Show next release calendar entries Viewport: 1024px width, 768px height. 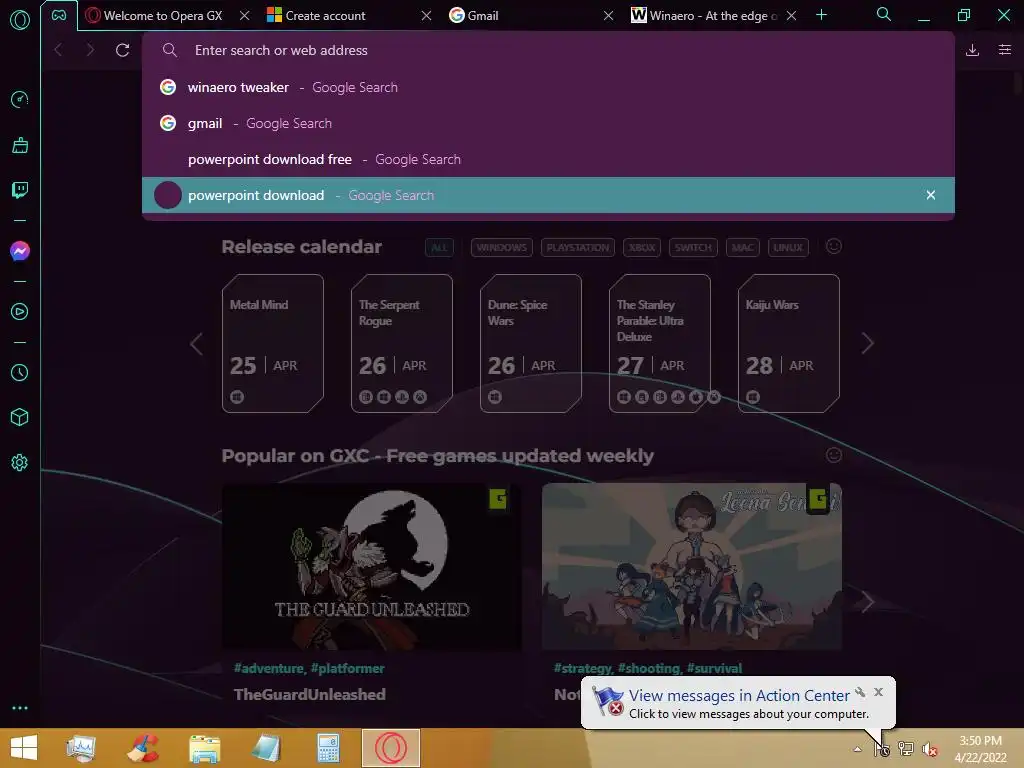coord(867,344)
